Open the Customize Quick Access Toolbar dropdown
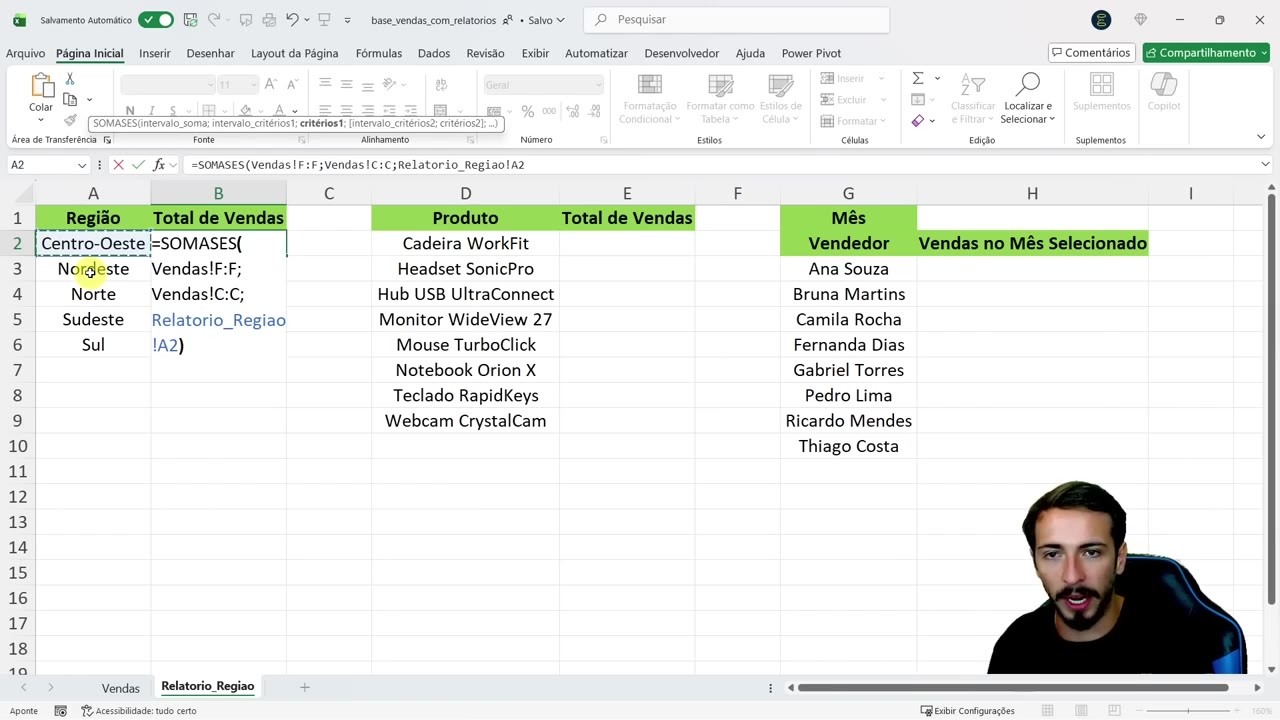This screenshot has width=1280, height=720. (347, 20)
